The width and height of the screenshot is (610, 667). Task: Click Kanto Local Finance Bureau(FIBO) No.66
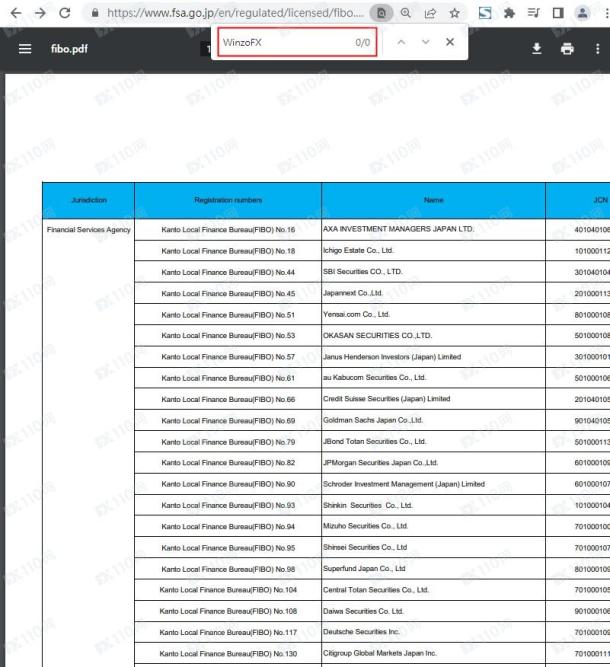(x=228, y=399)
